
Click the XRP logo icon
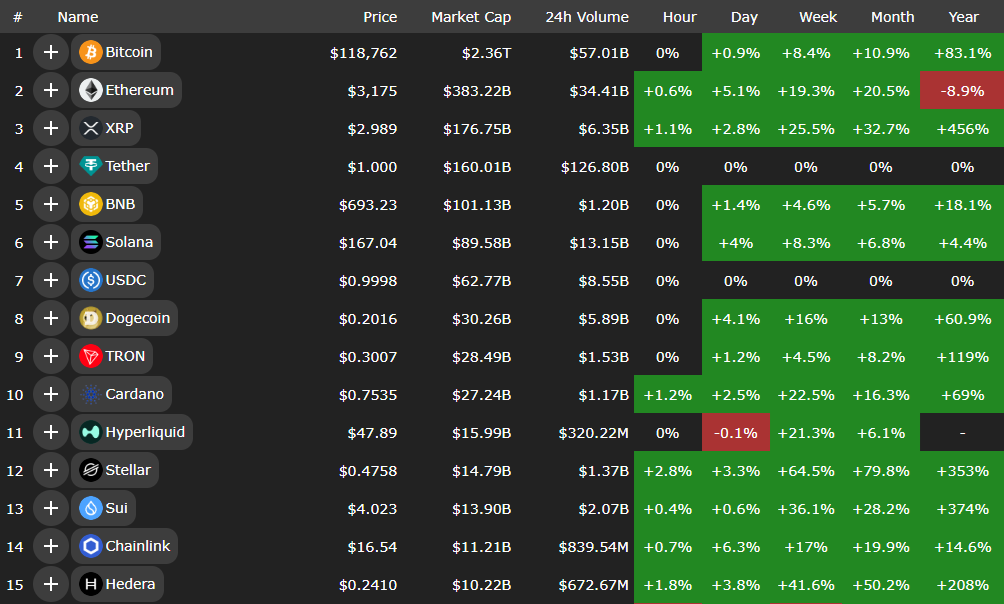pos(90,128)
